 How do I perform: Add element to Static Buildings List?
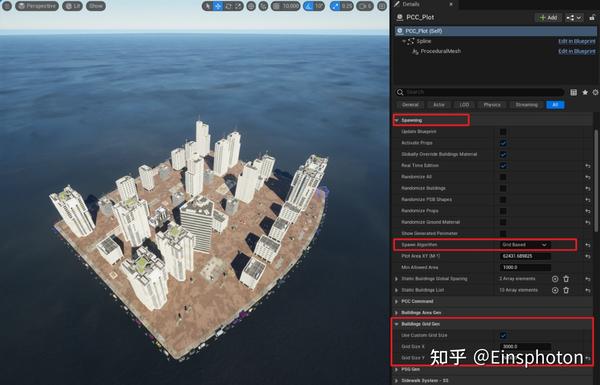[x=555, y=290]
